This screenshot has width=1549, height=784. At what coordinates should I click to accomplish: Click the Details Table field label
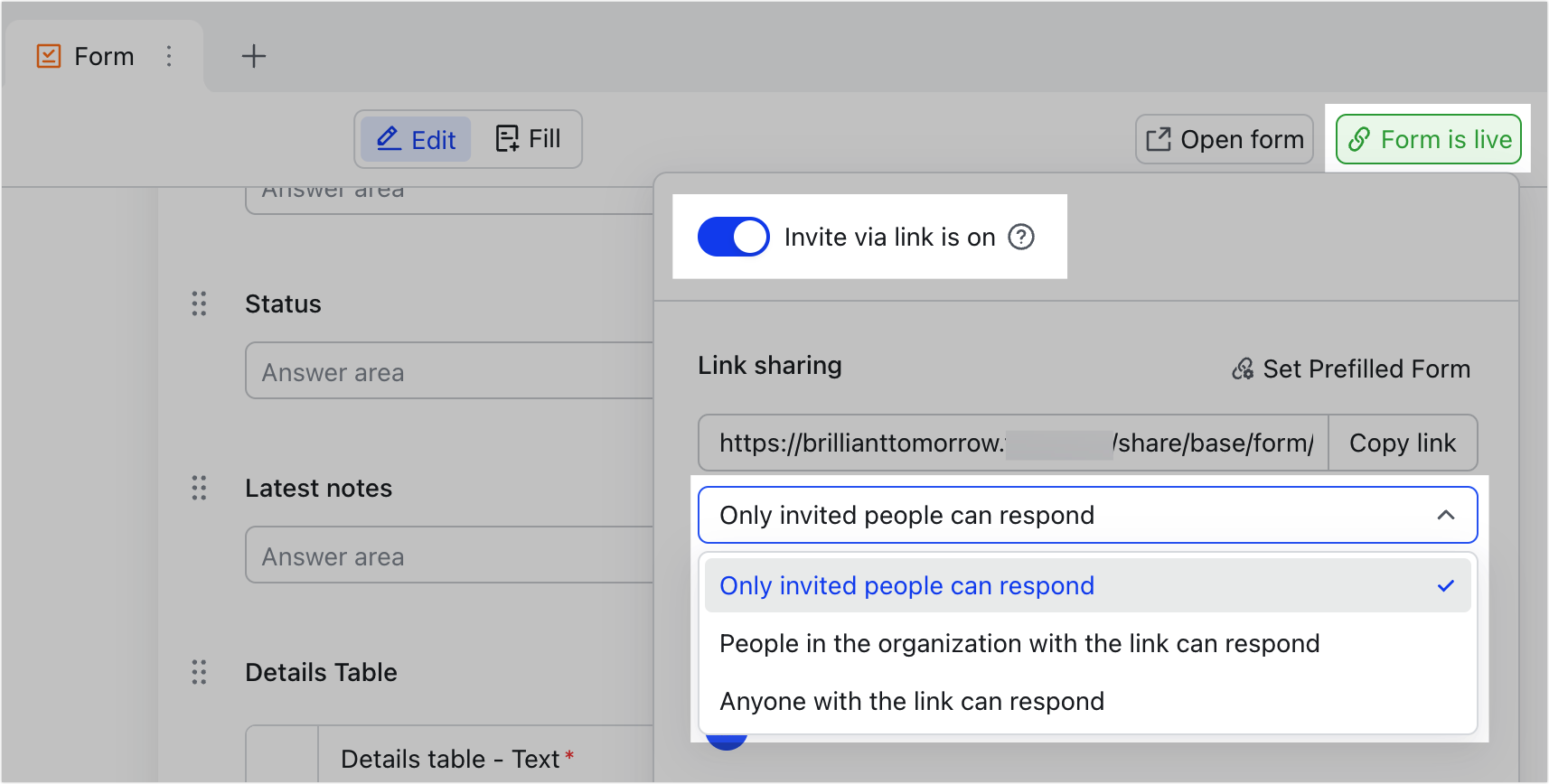point(321,672)
